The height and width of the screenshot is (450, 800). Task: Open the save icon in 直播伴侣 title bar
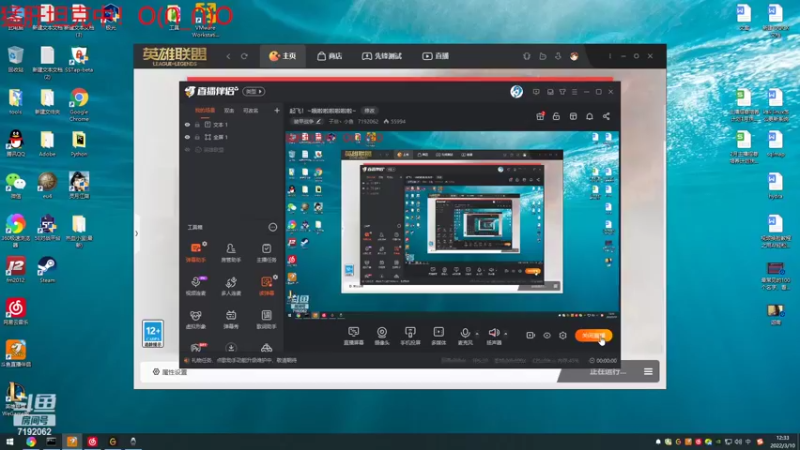[x=550, y=92]
